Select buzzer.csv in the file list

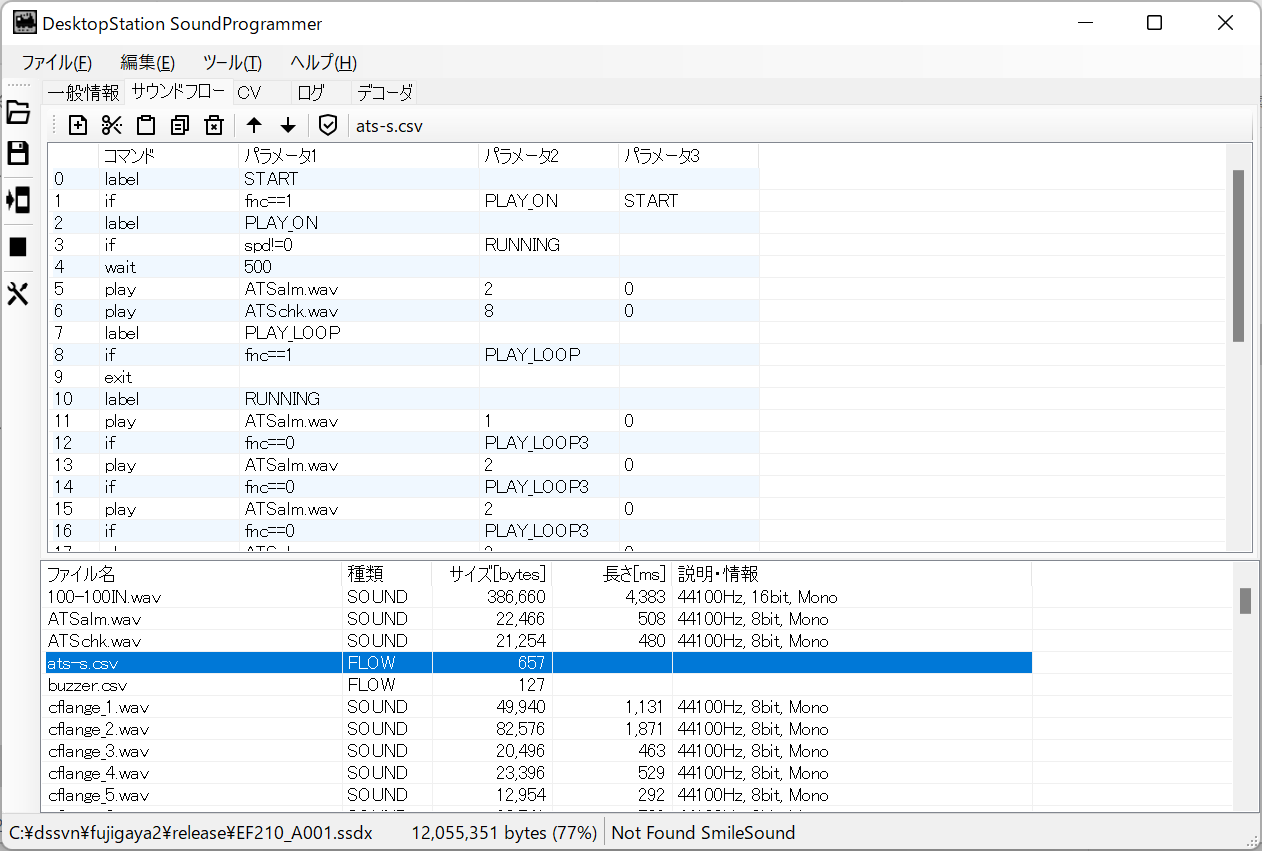click(x=88, y=685)
